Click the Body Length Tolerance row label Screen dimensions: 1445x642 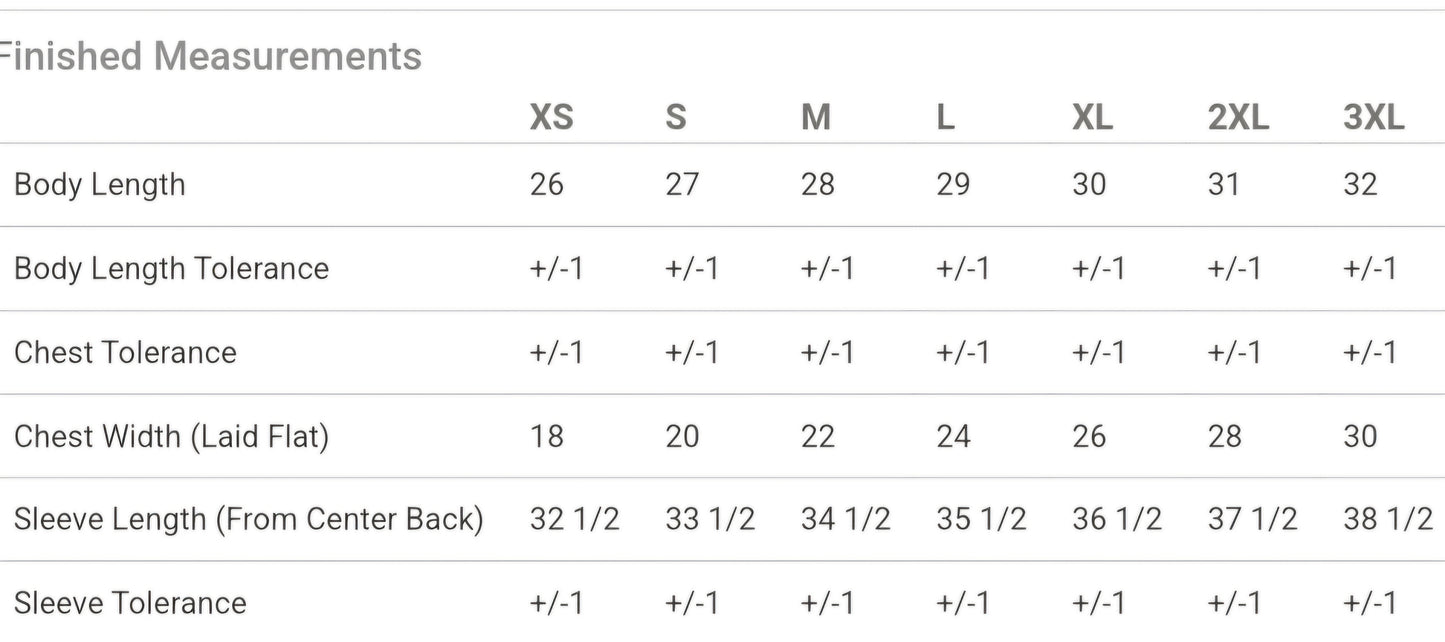click(171, 269)
